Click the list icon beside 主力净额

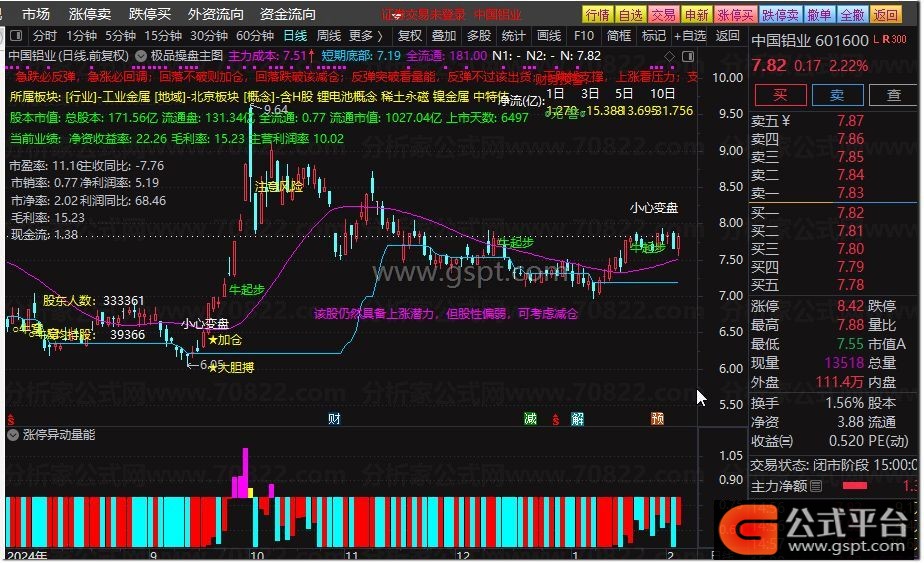pos(816,486)
